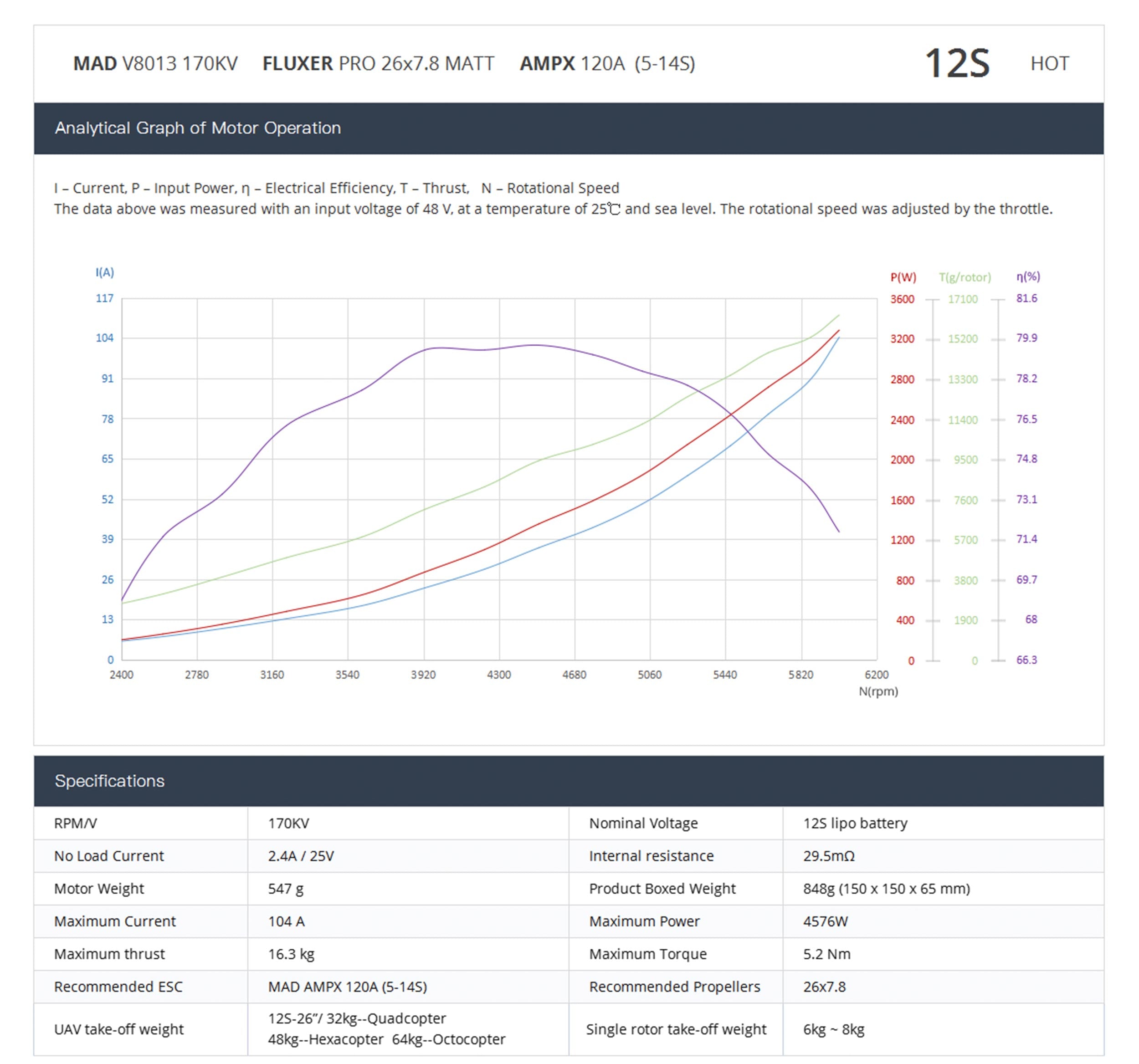Click the 16.3 kg Maximum thrust value
The height and width of the screenshot is (1064, 1139).
coord(291,953)
